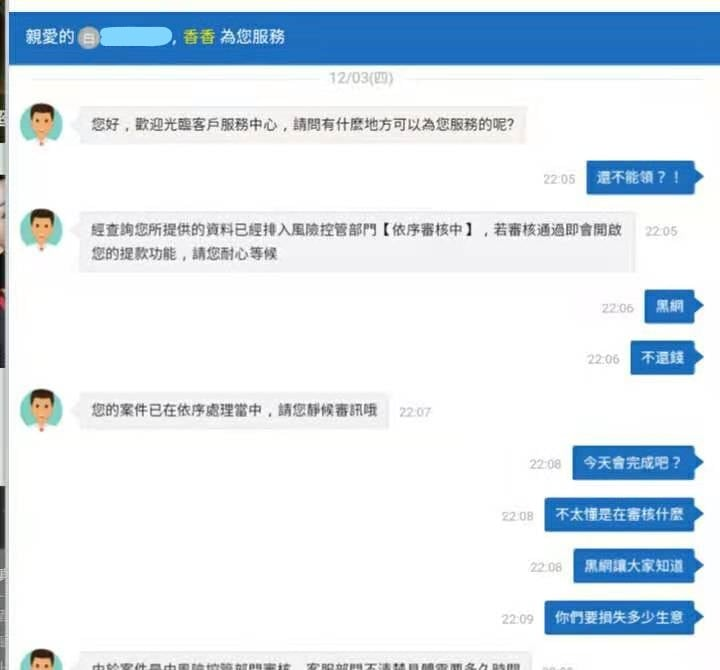Click agent avatar beside 您的案件已在依序處理 message

pos(41,410)
